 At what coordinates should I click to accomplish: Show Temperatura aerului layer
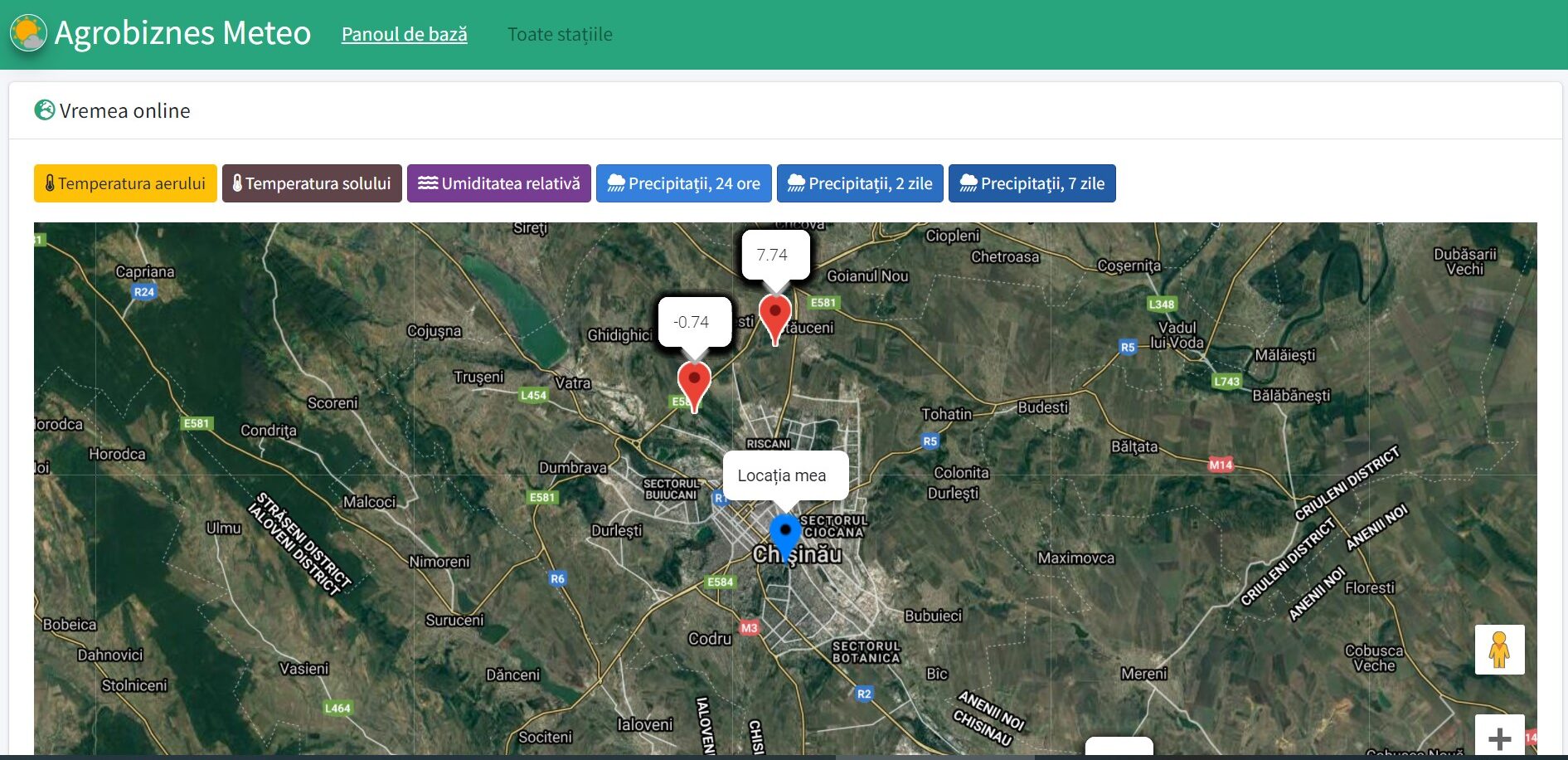click(125, 183)
